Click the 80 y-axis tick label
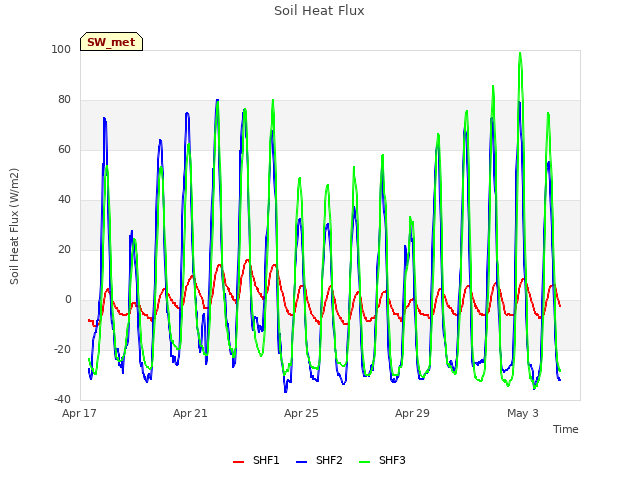Screen dimensions: 640x480 64,100
